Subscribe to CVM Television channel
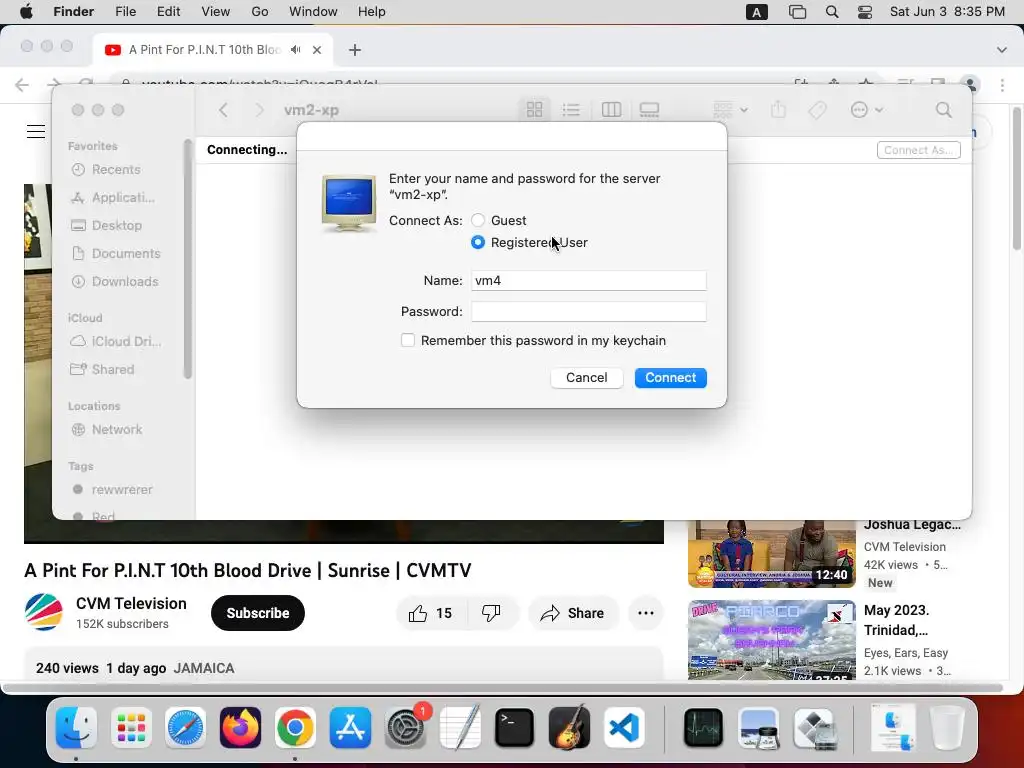The height and width of the screenshot is (768, 1024). pyautogui.click(x=258, y=613)
